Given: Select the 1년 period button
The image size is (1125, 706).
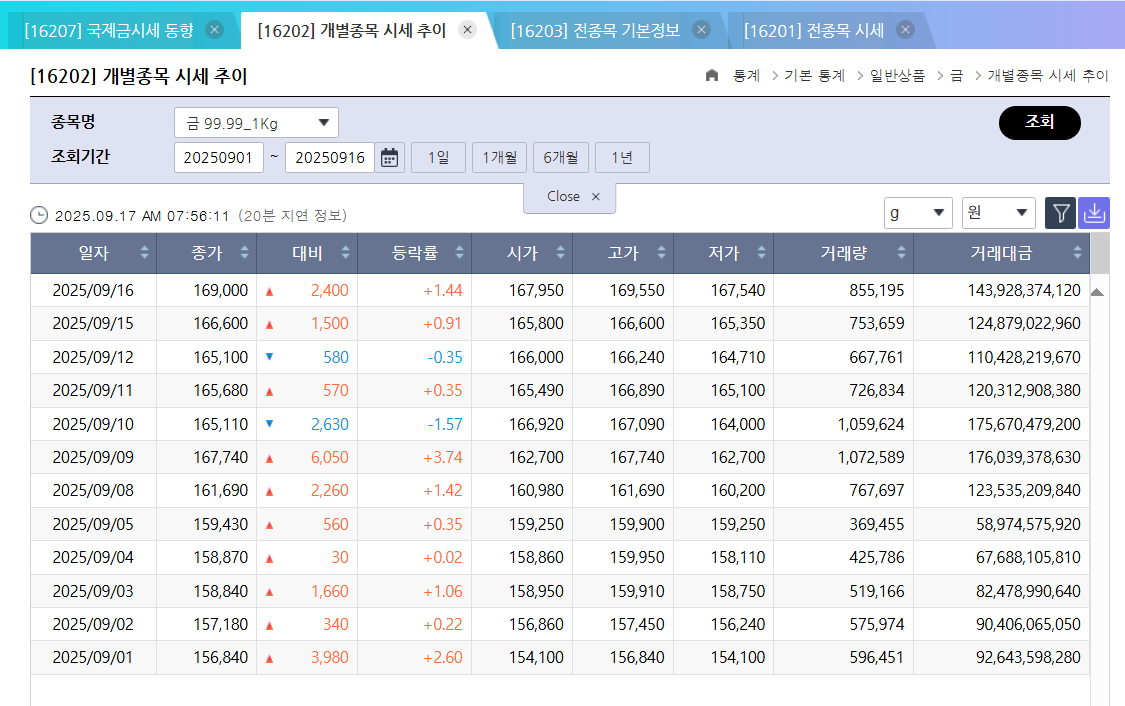Looking at the screenshot, I should pos(622,157).
